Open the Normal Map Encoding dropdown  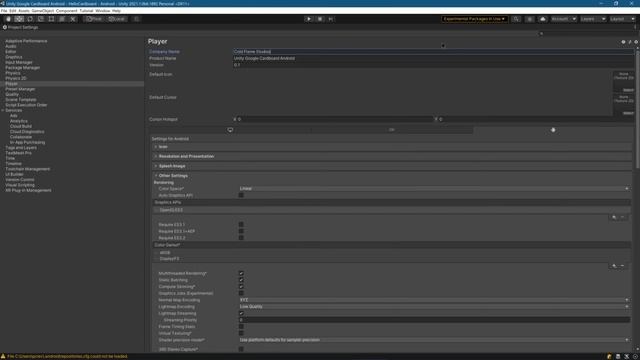click(434, 300)
